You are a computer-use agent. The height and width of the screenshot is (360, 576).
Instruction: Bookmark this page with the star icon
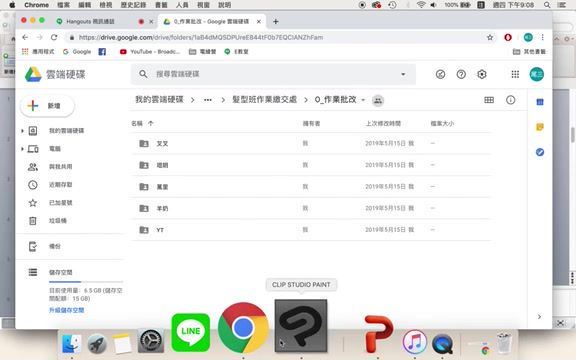click(490, 37)
